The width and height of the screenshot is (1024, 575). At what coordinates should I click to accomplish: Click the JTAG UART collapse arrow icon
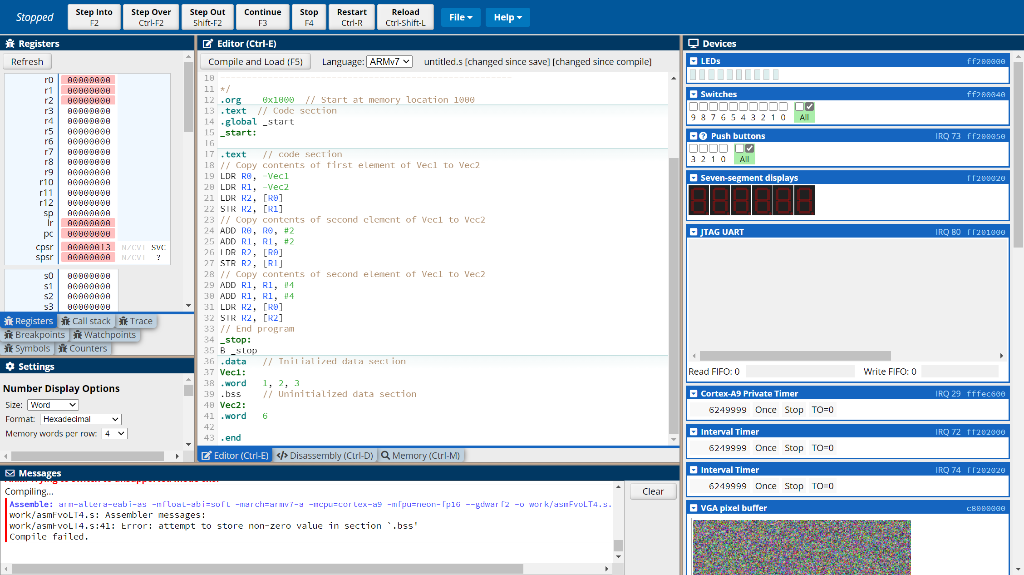(x=694, y=232)
